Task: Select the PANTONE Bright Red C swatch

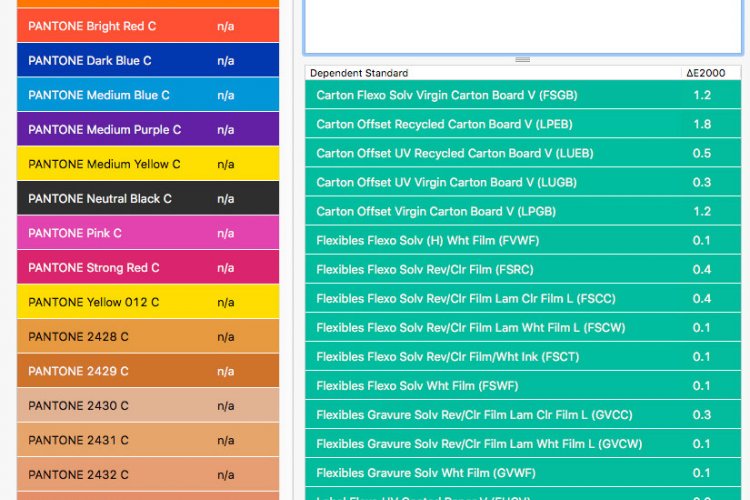Action: pyautogui.click(x=148, y=26)
